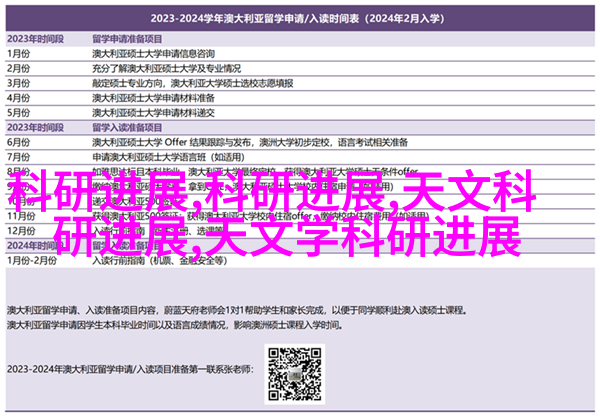Image resolution: width=600 pixels, height=417 pixels.
Task: Click the table title 2023-2024学年澳大利亚留学申请/入读时间表
Action: (x=300, y=15)
